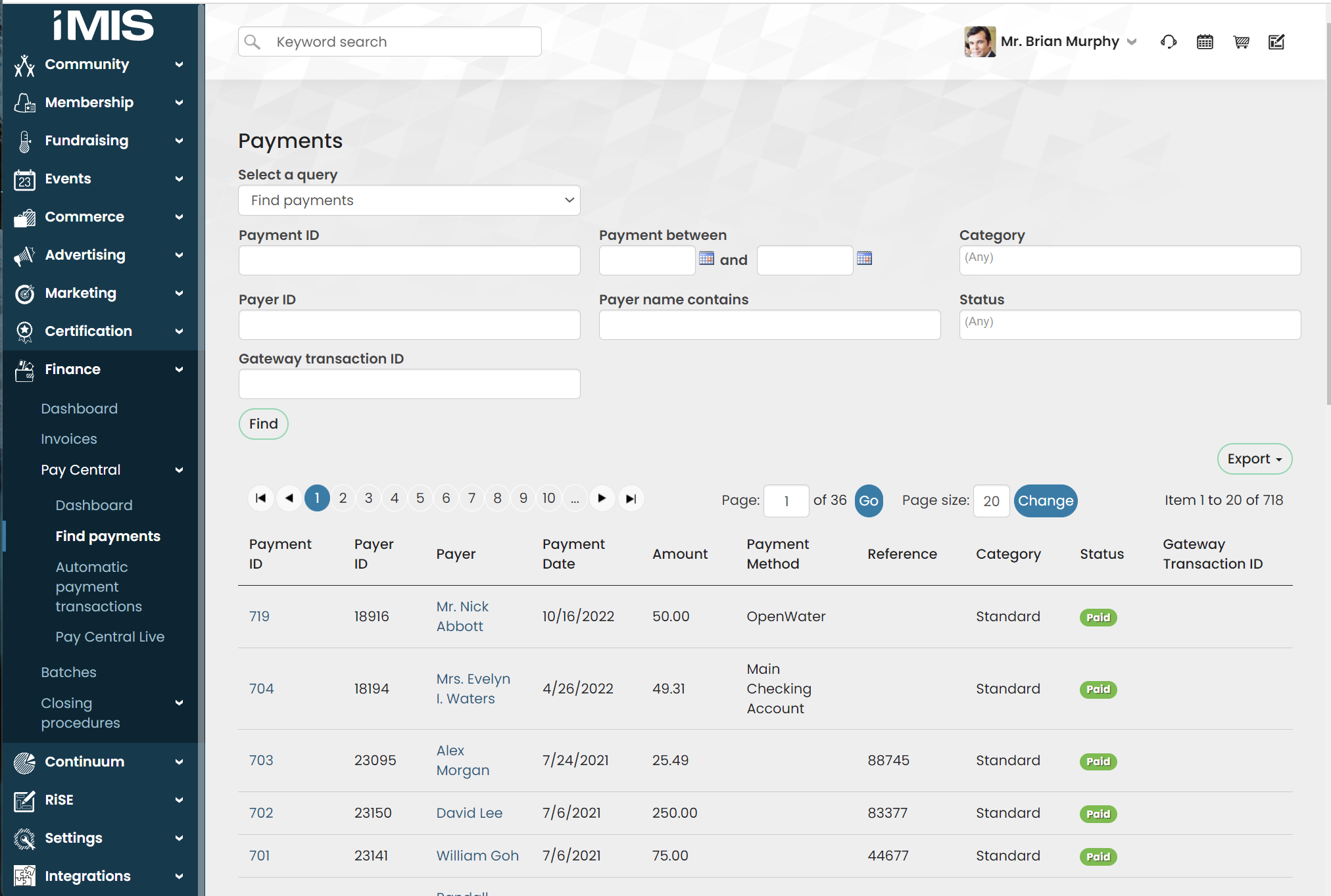1331x896 pixels.
Task: Jump to last results page
Action: tap(631, 498)
